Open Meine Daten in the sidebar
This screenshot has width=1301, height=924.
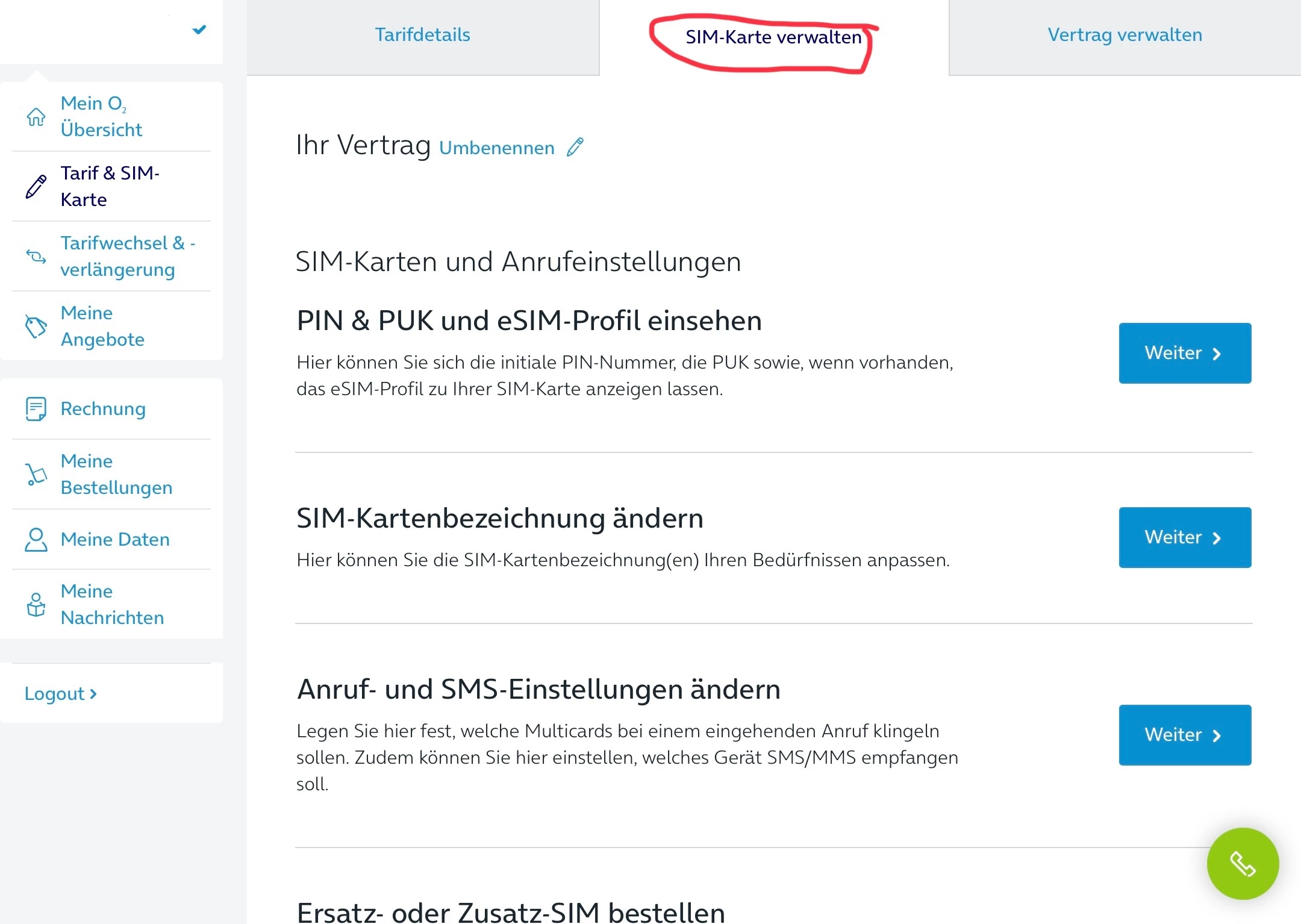[x=115, y=540]
